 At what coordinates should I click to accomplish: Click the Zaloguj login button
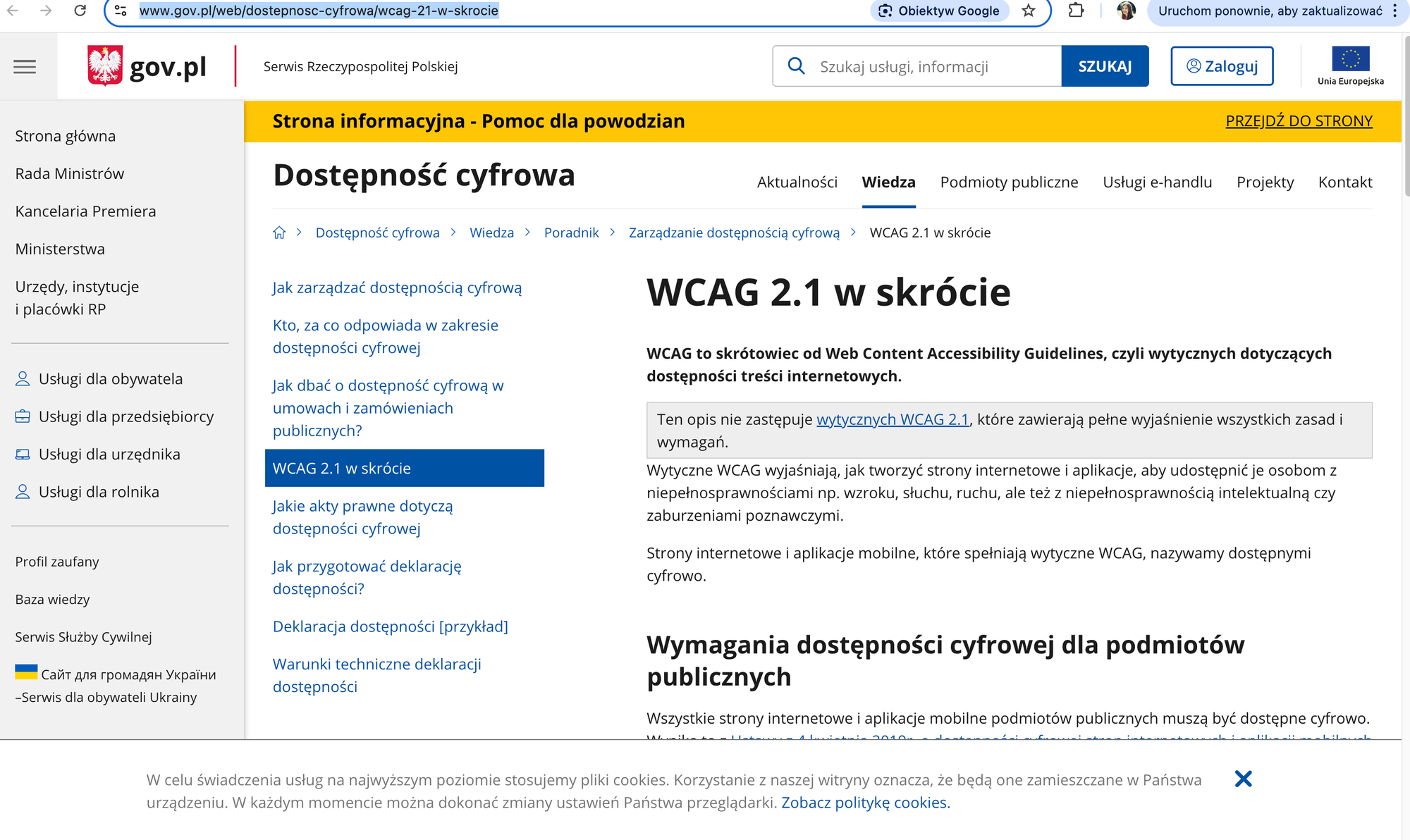click(x=1222, y=66)
